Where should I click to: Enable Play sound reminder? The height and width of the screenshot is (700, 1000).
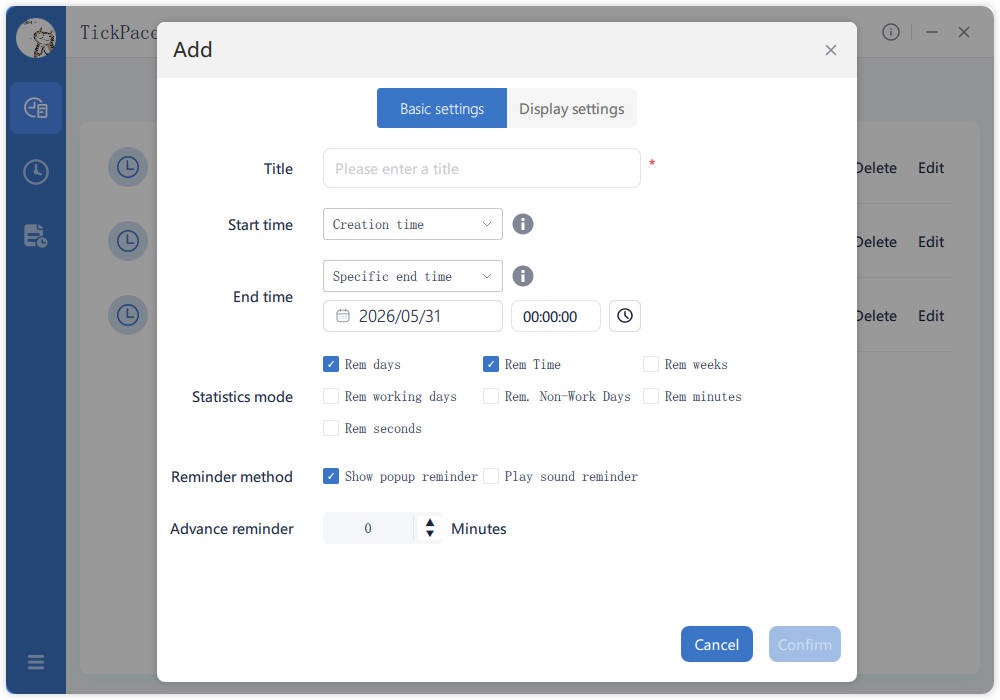490,476
